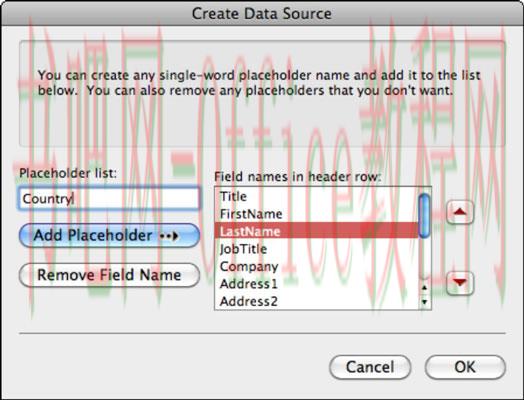The height and width of the screenshot is (400, 524).
Task: Click into the Placeholder list text field
Action: [109, 198]
